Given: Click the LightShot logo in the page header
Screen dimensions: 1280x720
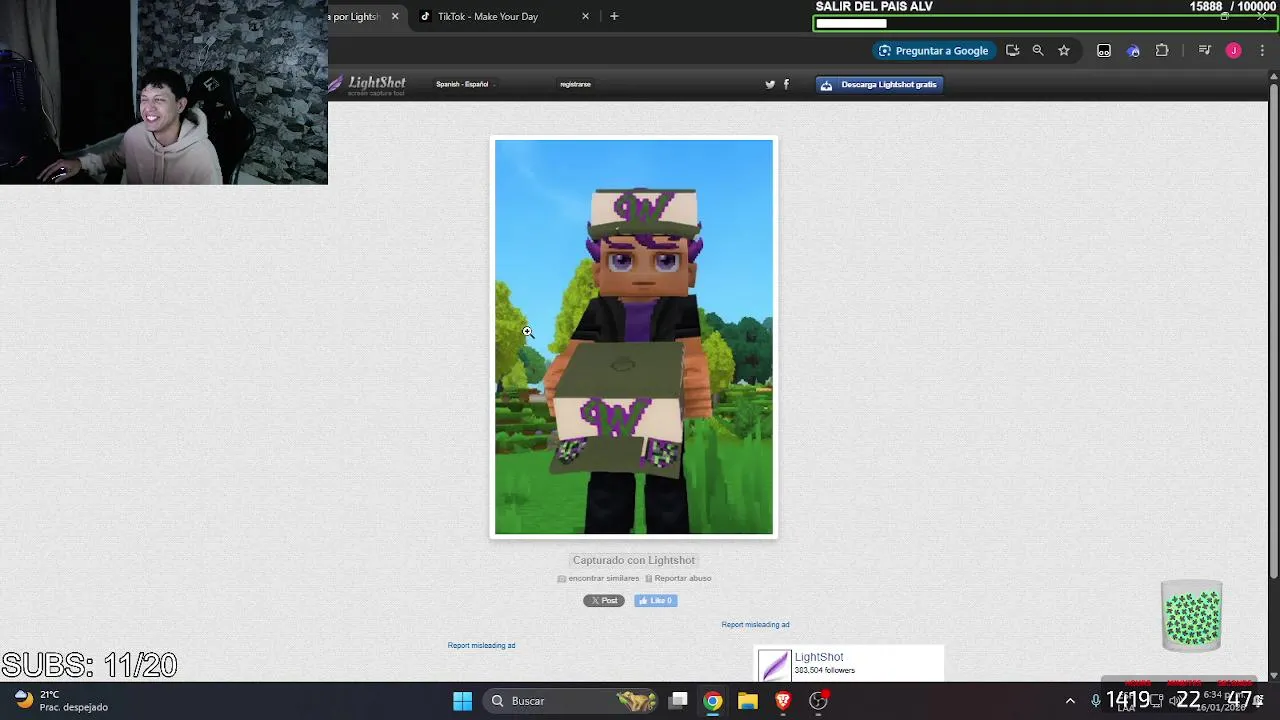Looking at the screenshot, I should click(368, 85).
